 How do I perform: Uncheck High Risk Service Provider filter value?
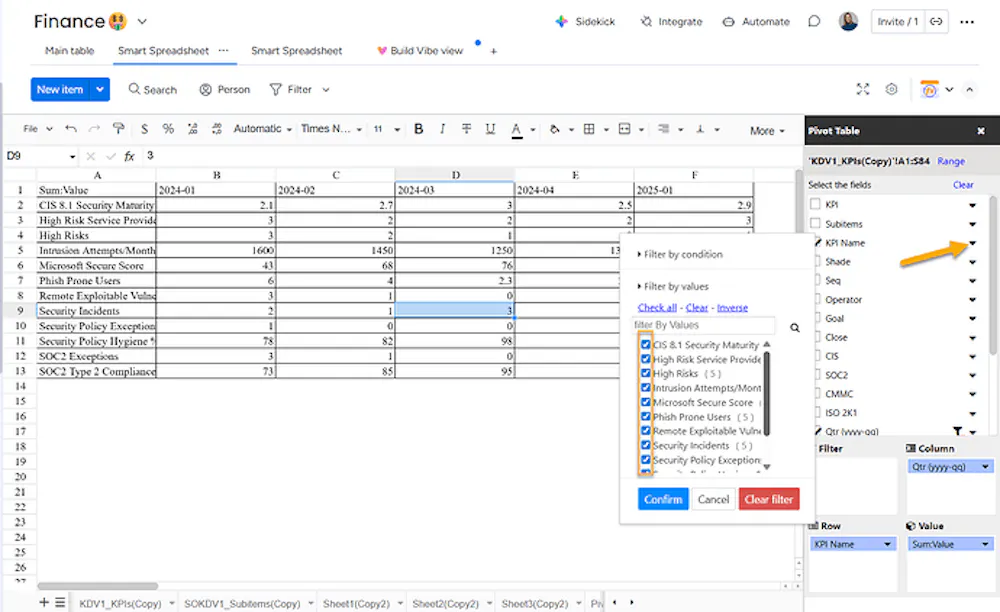pyautogui.click(x=645, y=359)
